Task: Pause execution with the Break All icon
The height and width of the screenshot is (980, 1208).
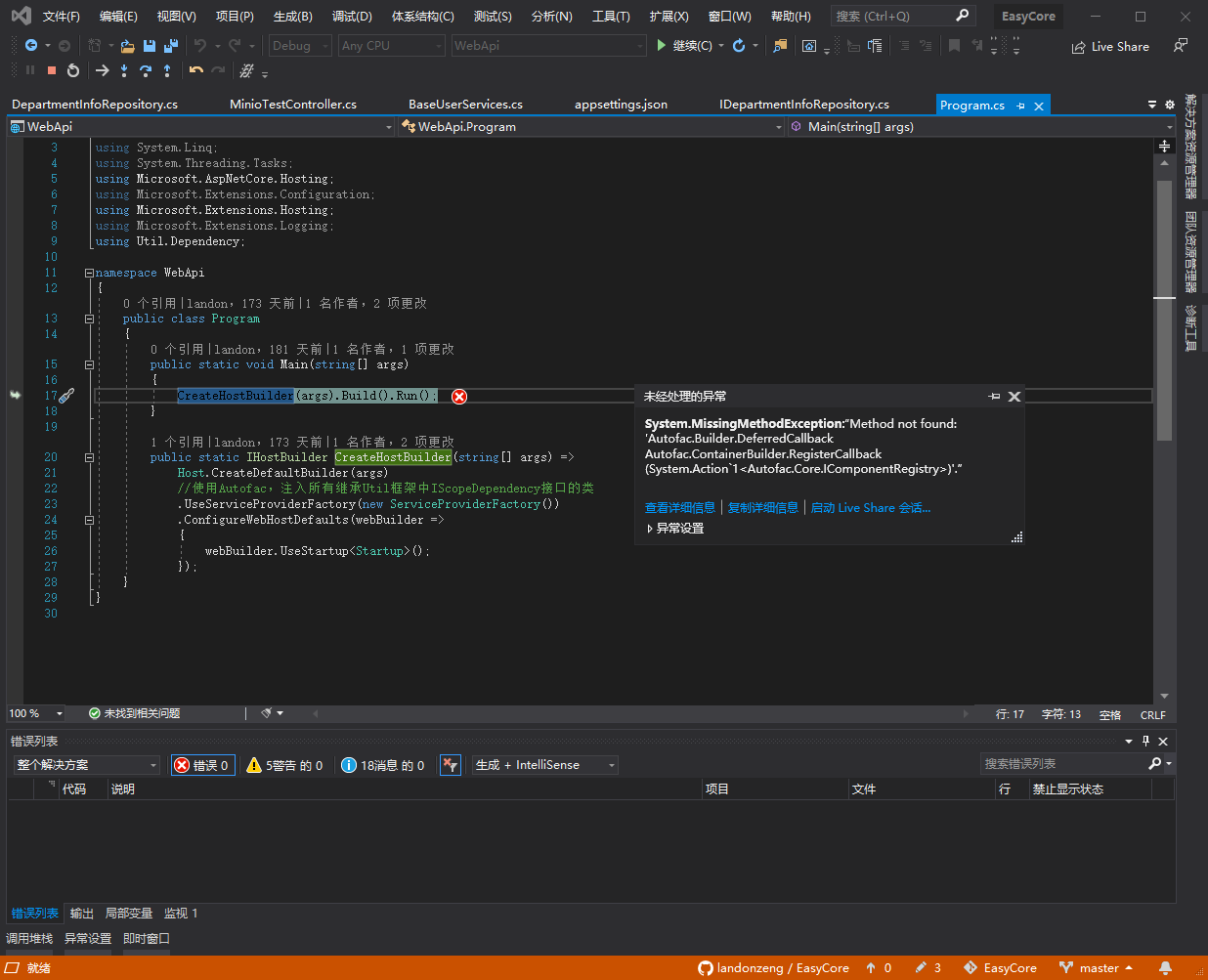Action: click(x=30, y=70)
